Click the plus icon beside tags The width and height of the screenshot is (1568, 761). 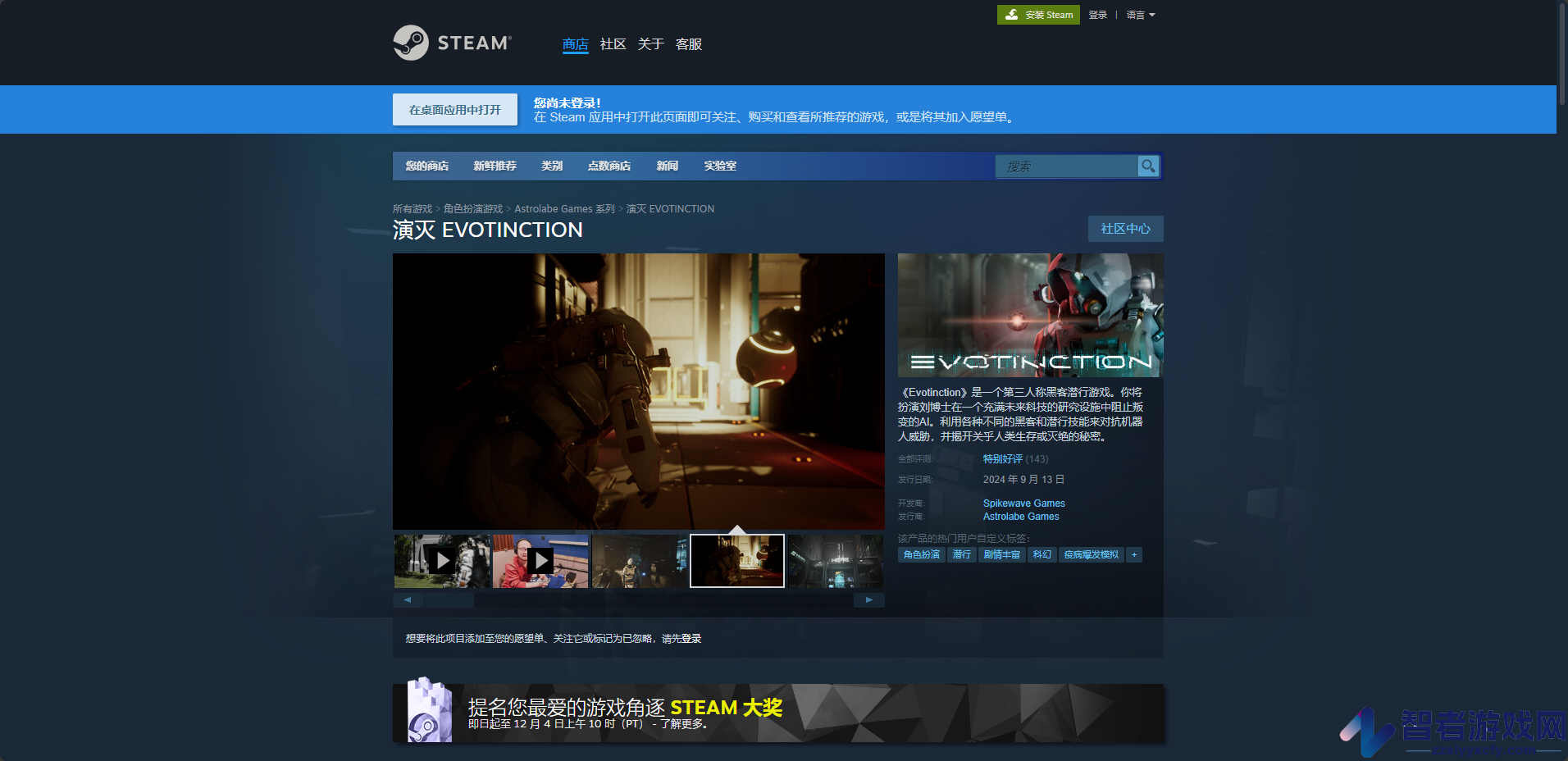pyautogui.click(x=1134, y=555)
